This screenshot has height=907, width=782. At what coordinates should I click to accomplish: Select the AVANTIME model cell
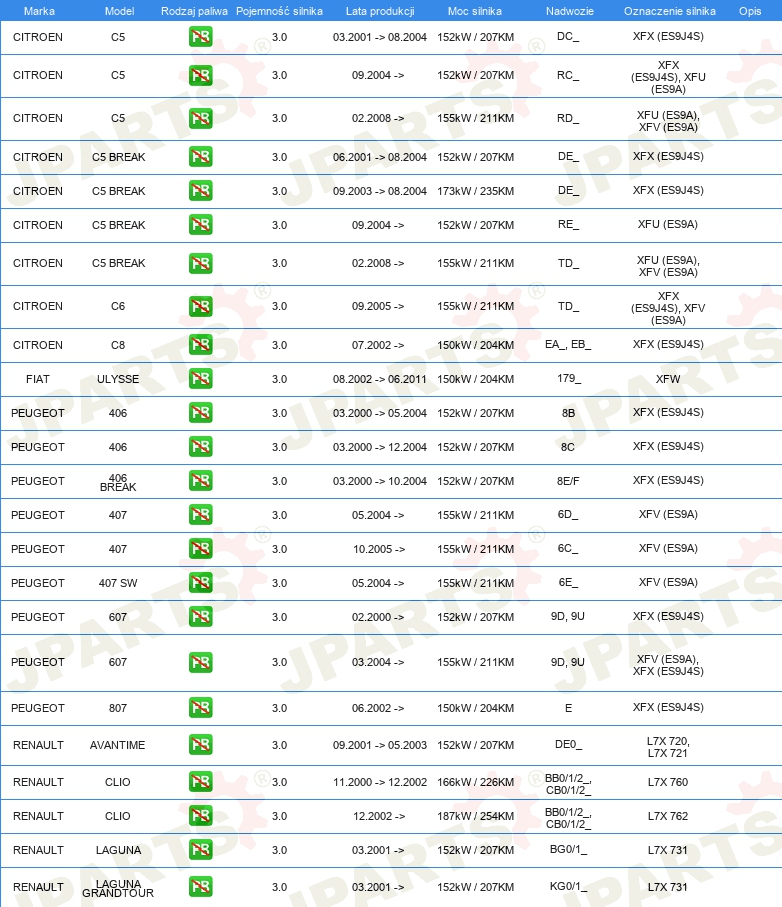117,745
